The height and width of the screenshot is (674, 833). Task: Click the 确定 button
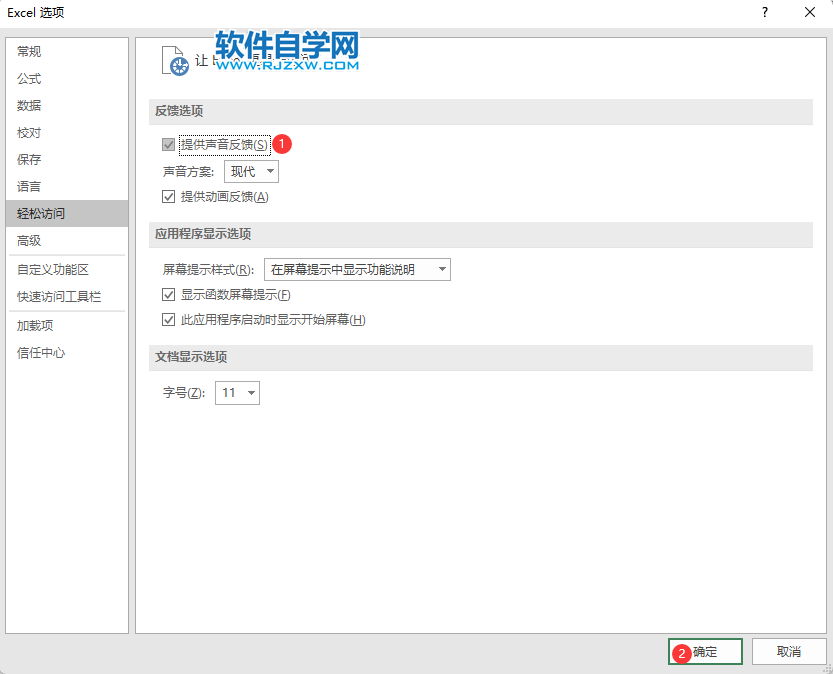(x=705, y=652)
